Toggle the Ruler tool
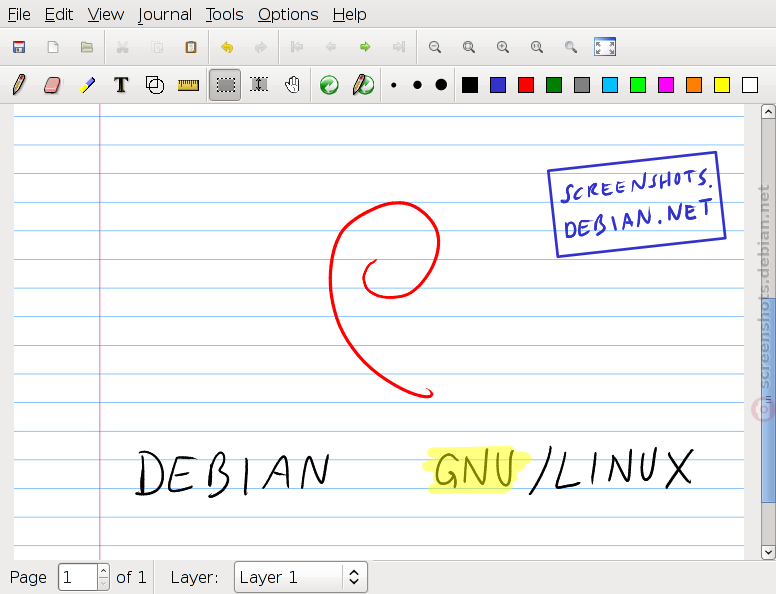The height and width of the screenshot is (594, 776). pyautogui.click(x=188, y=86)
